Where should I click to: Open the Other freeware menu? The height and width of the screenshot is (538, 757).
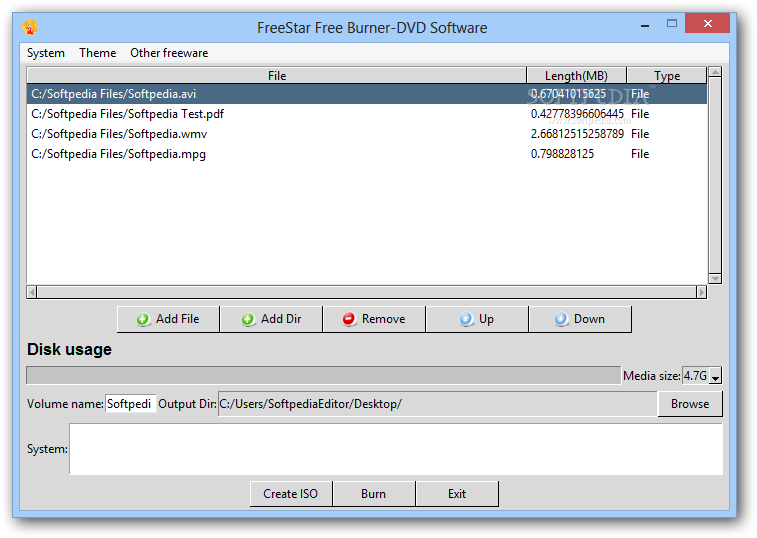point(169,53)
